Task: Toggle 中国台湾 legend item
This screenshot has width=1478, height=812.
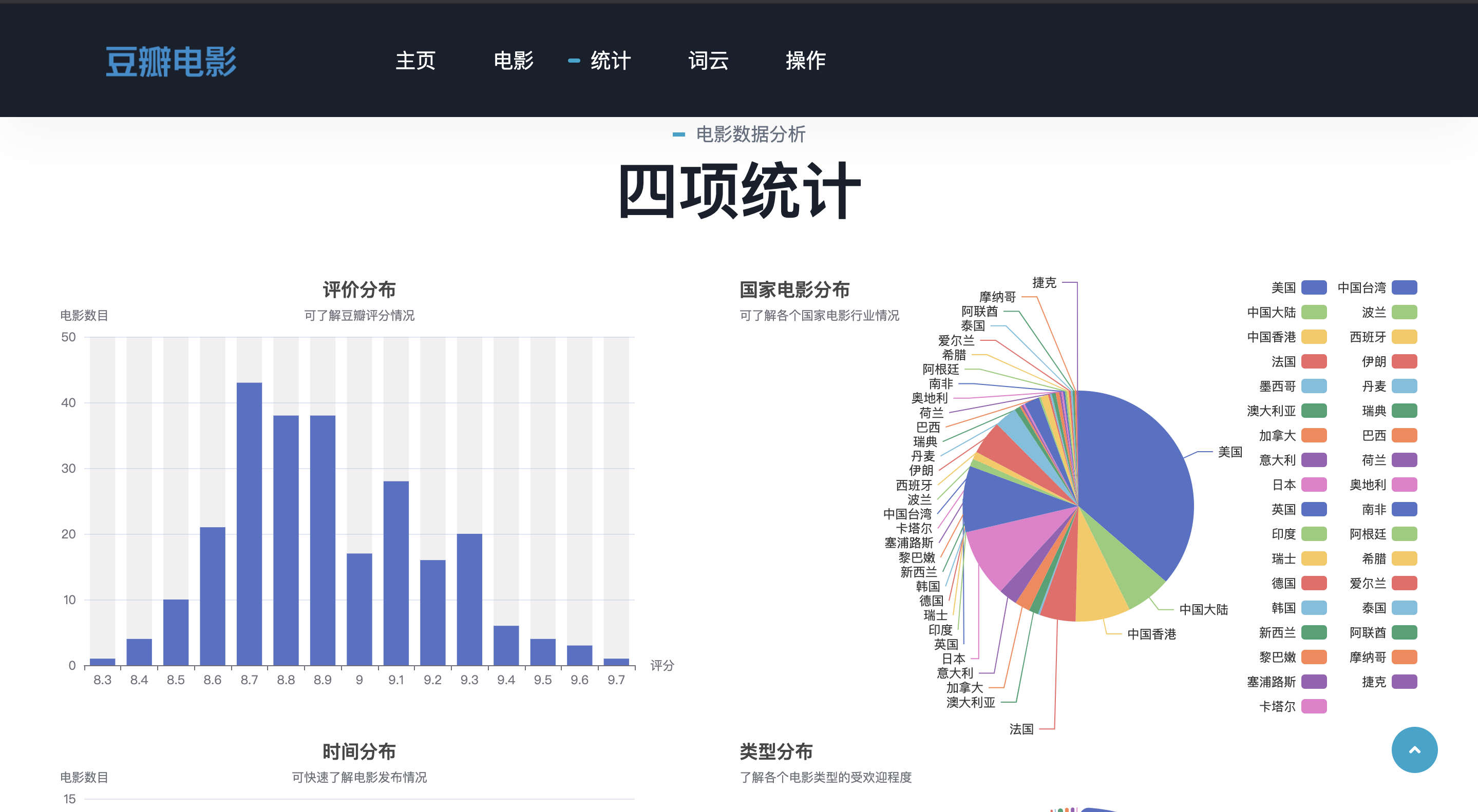Action: (1404, 287)
